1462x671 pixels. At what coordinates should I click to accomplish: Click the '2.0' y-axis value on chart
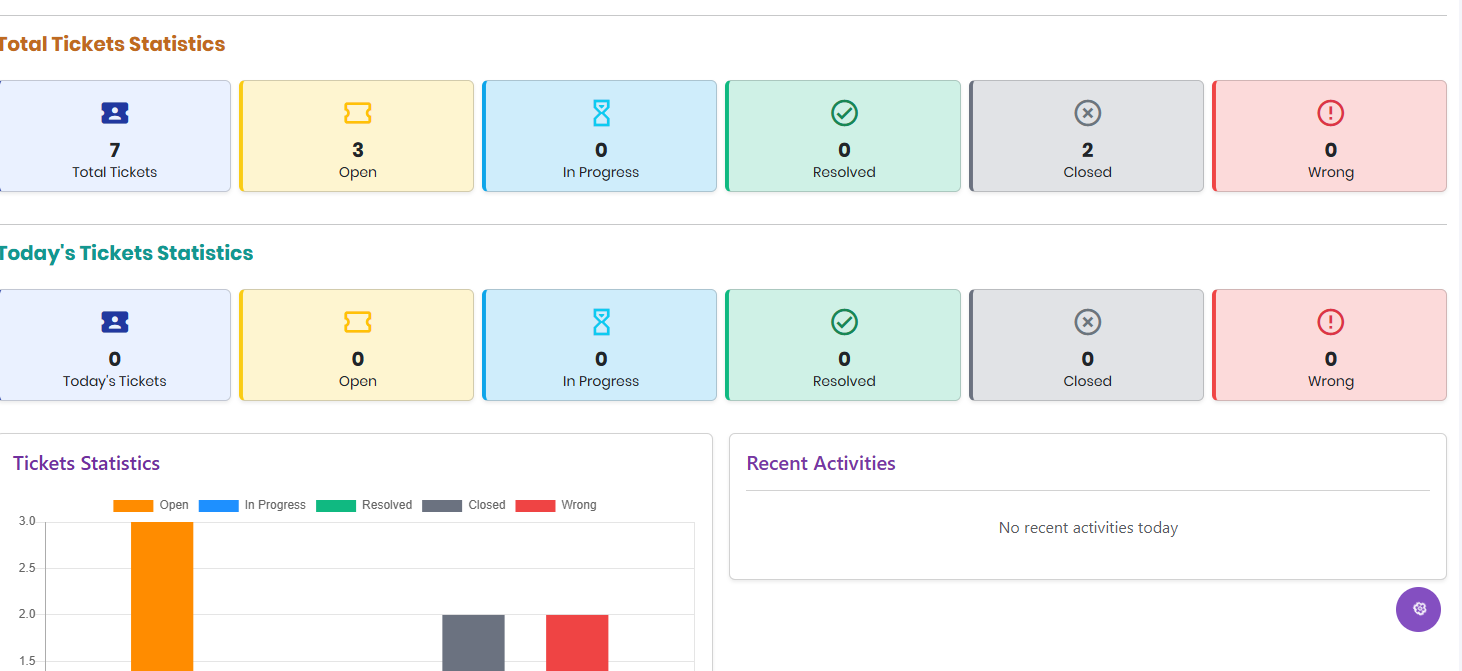point(27,614)
